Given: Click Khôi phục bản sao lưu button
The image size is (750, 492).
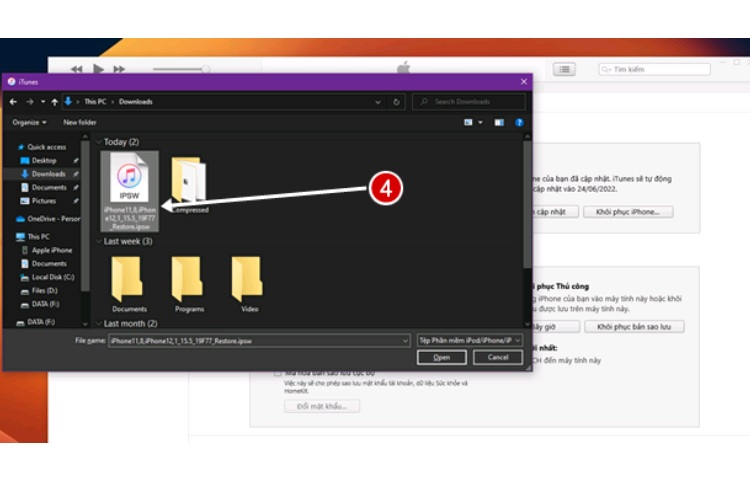Looking at the screenshot, I should point(634,327).
